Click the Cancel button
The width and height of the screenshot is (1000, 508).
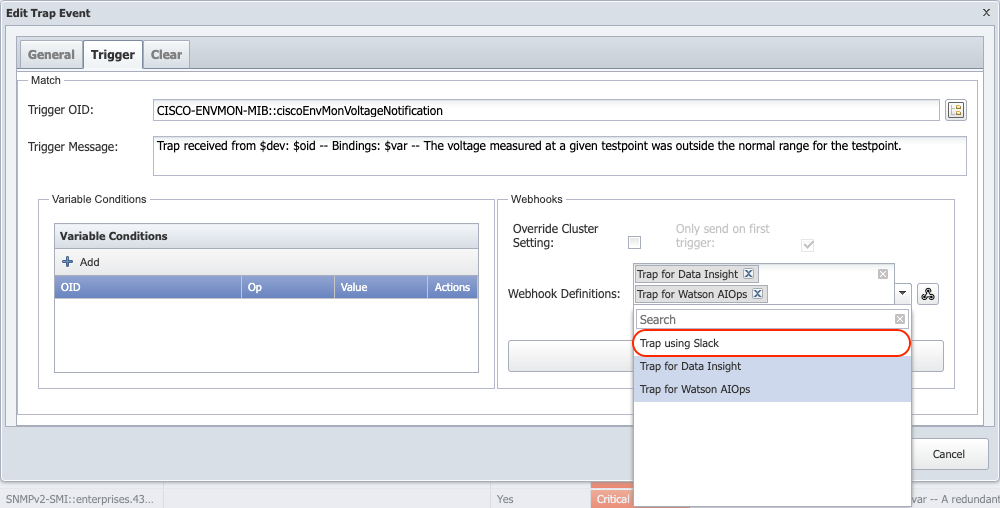tap(948, 454)
